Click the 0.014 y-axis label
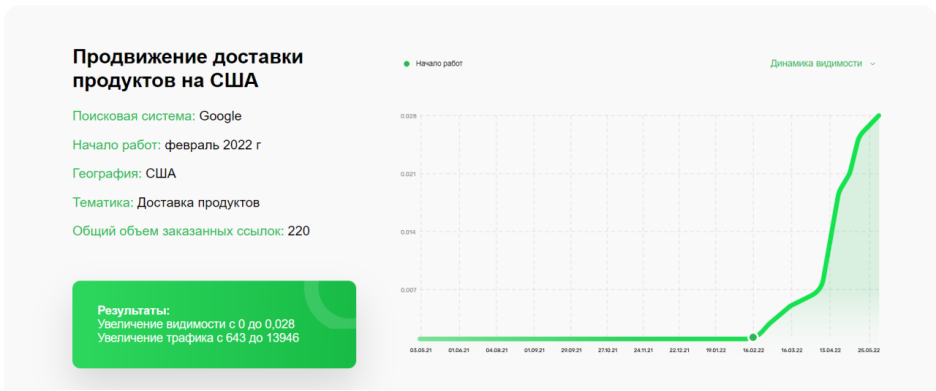Screen dimensions: 936x391 [x=408, y=232]
